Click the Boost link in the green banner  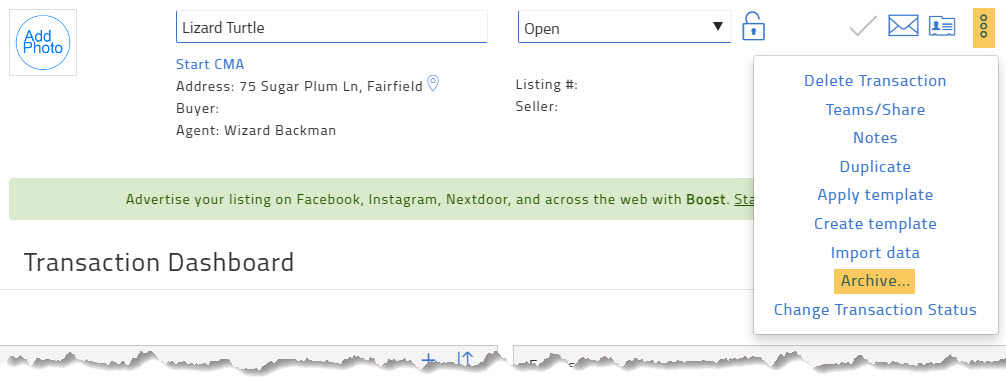click(x=706, y=199)
